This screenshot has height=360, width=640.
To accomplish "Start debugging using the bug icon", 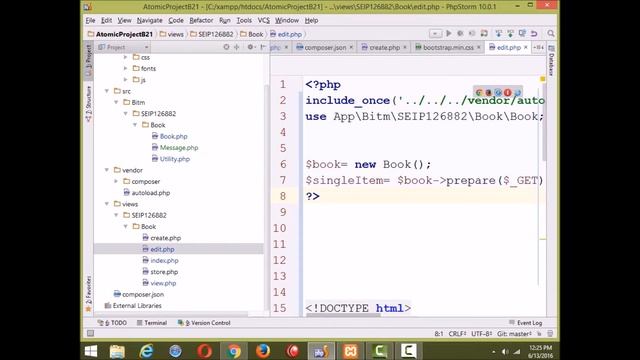I will coord(460,33).
